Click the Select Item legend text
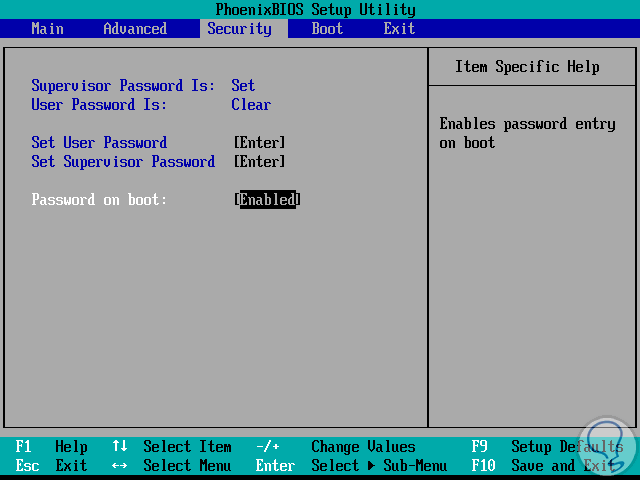This screenshot has width=640, height=480. click(x=187, y=447)
